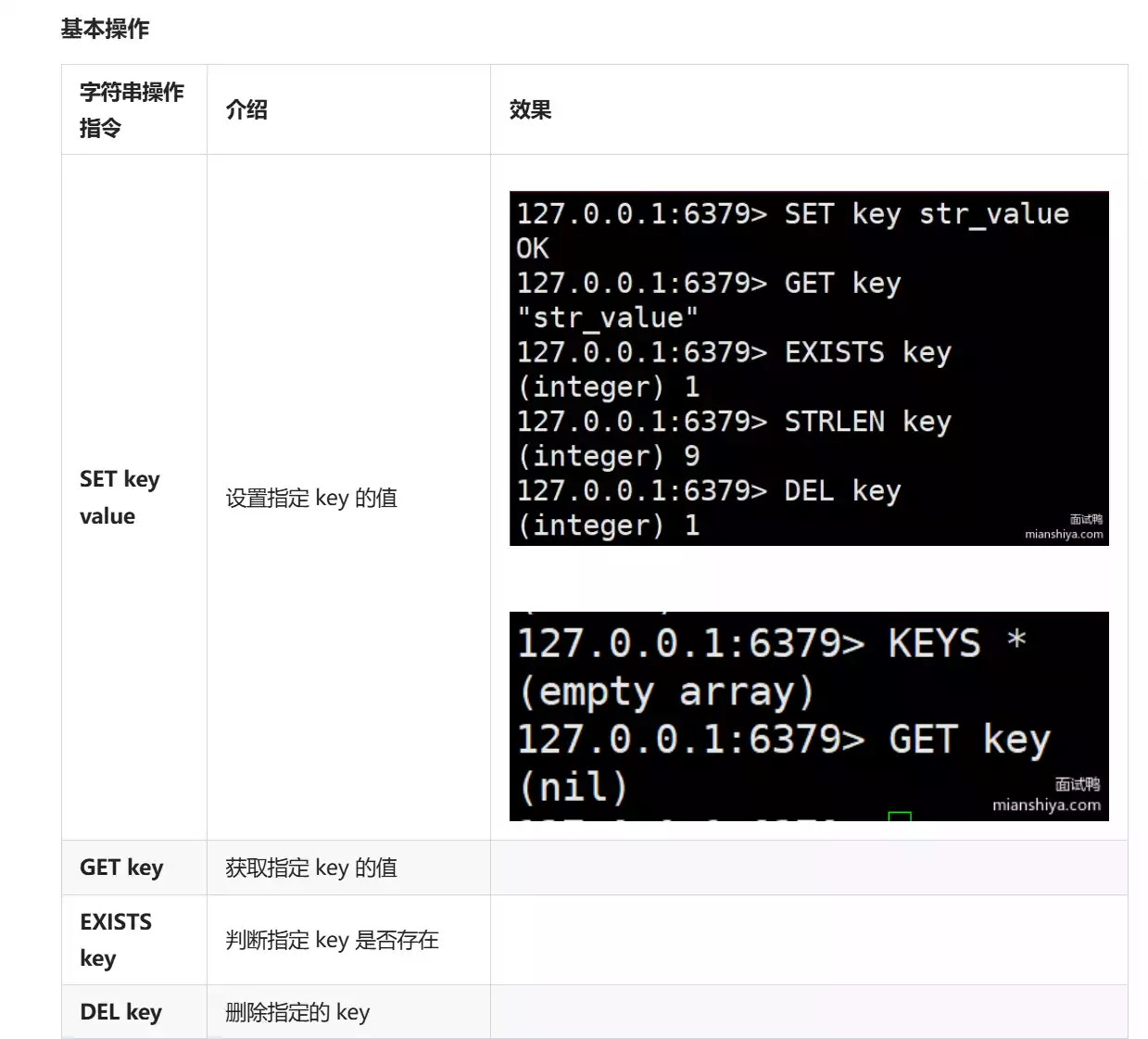Screen dimensions: 1148x1039
Task: Select the SET key value command cell
Action: tap(120, 497)
